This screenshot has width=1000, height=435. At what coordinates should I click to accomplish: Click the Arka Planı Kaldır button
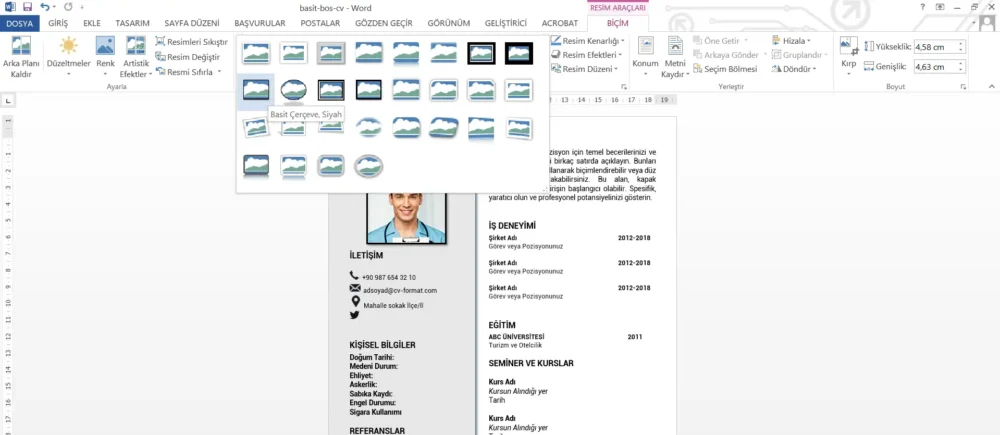[x=21, y=58]
